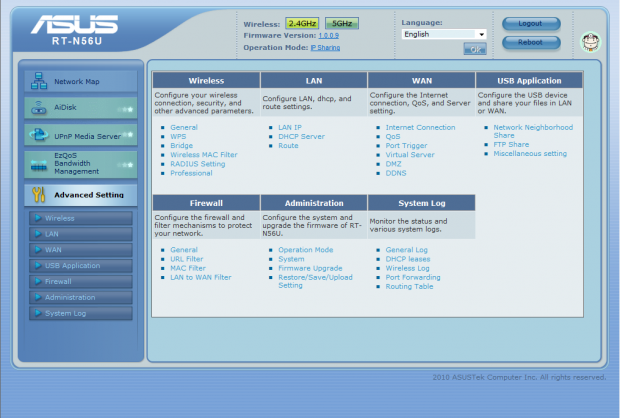Click the Advanced Setting tools icon
Viewport: 620px width, 418px height.
pyautogui.click(x=38, y=195)
